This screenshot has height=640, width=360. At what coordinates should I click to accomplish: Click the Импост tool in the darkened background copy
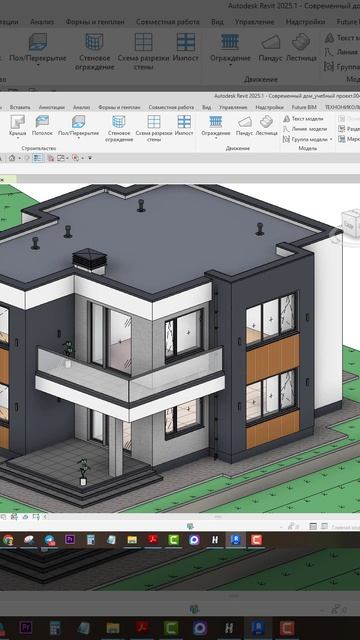click(x=186, y=48)
